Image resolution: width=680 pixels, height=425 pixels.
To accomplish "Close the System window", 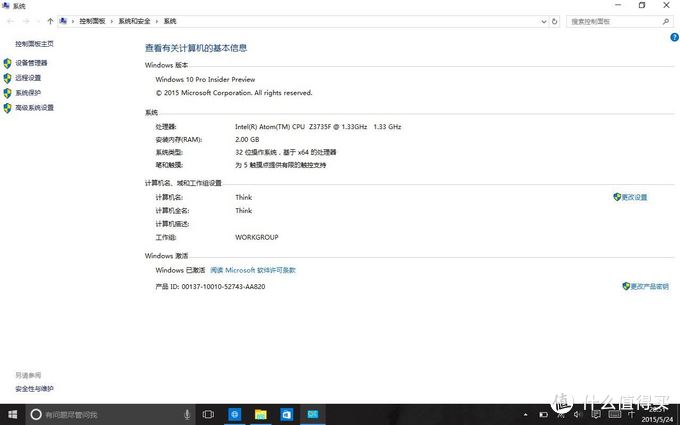I will click(x=667, y=5).
